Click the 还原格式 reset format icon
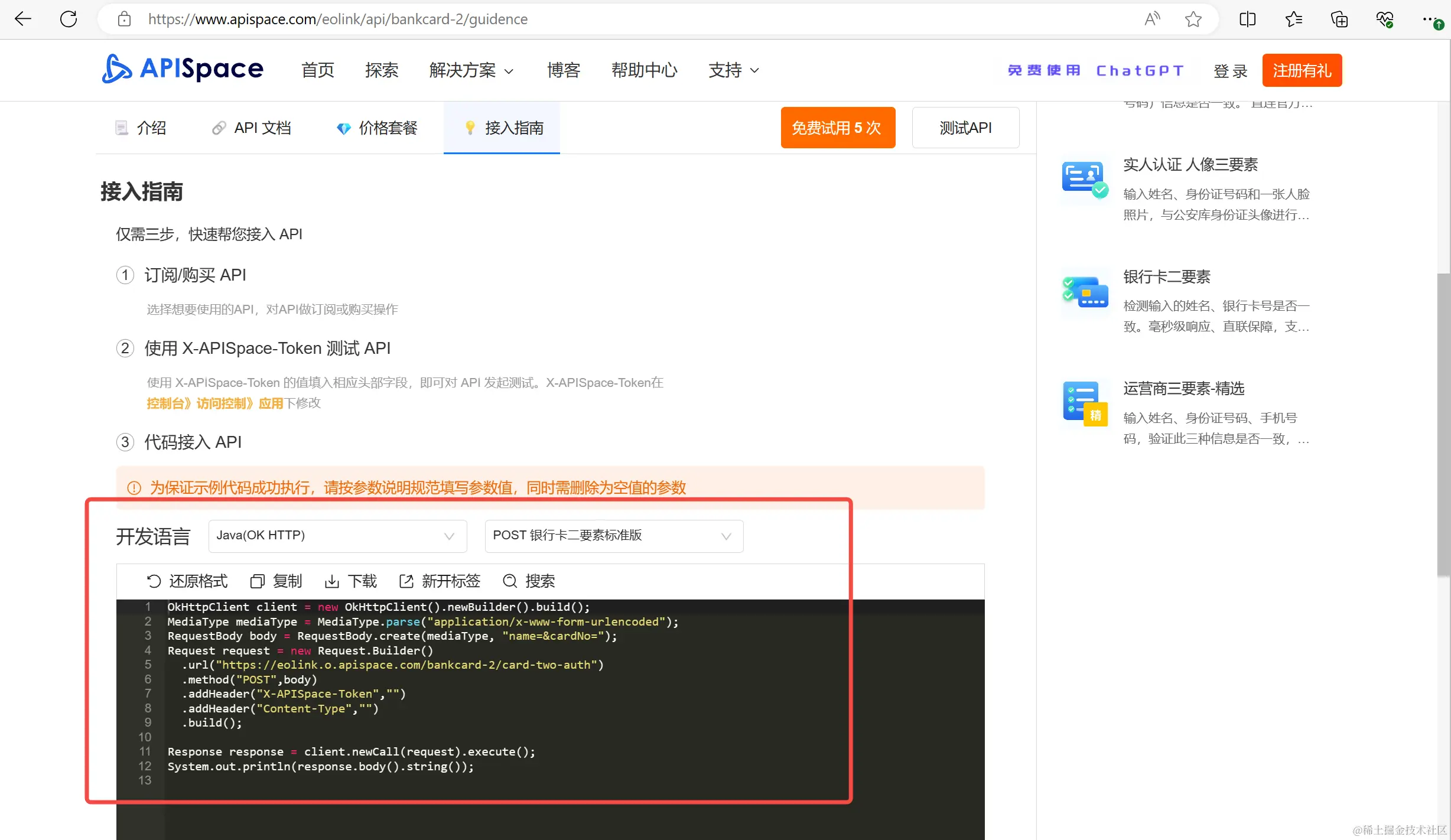Screen dimensions: 1451x840 pyautogui.click(x=154, y=581)
